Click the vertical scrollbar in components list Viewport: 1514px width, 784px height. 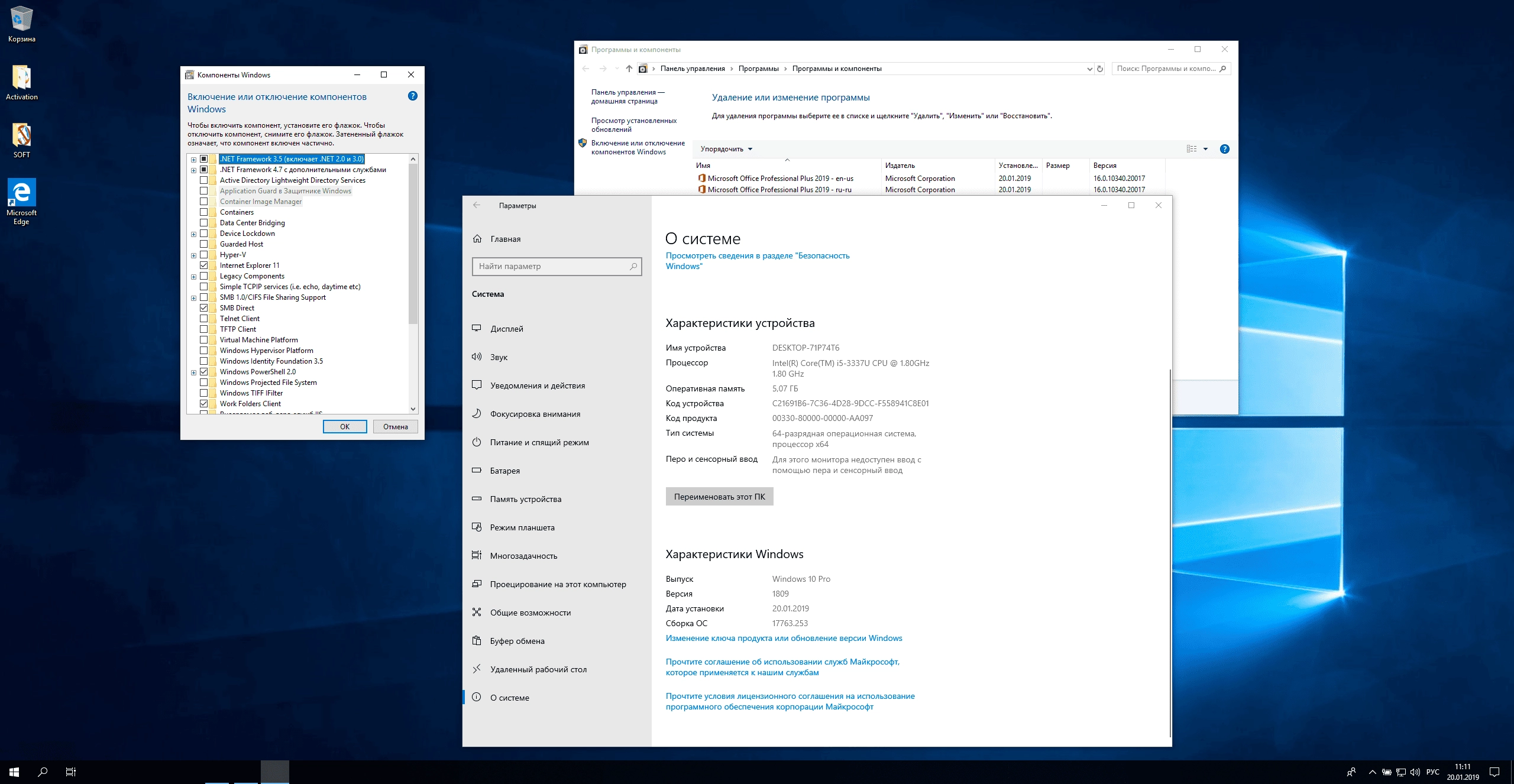pos(413,244)
